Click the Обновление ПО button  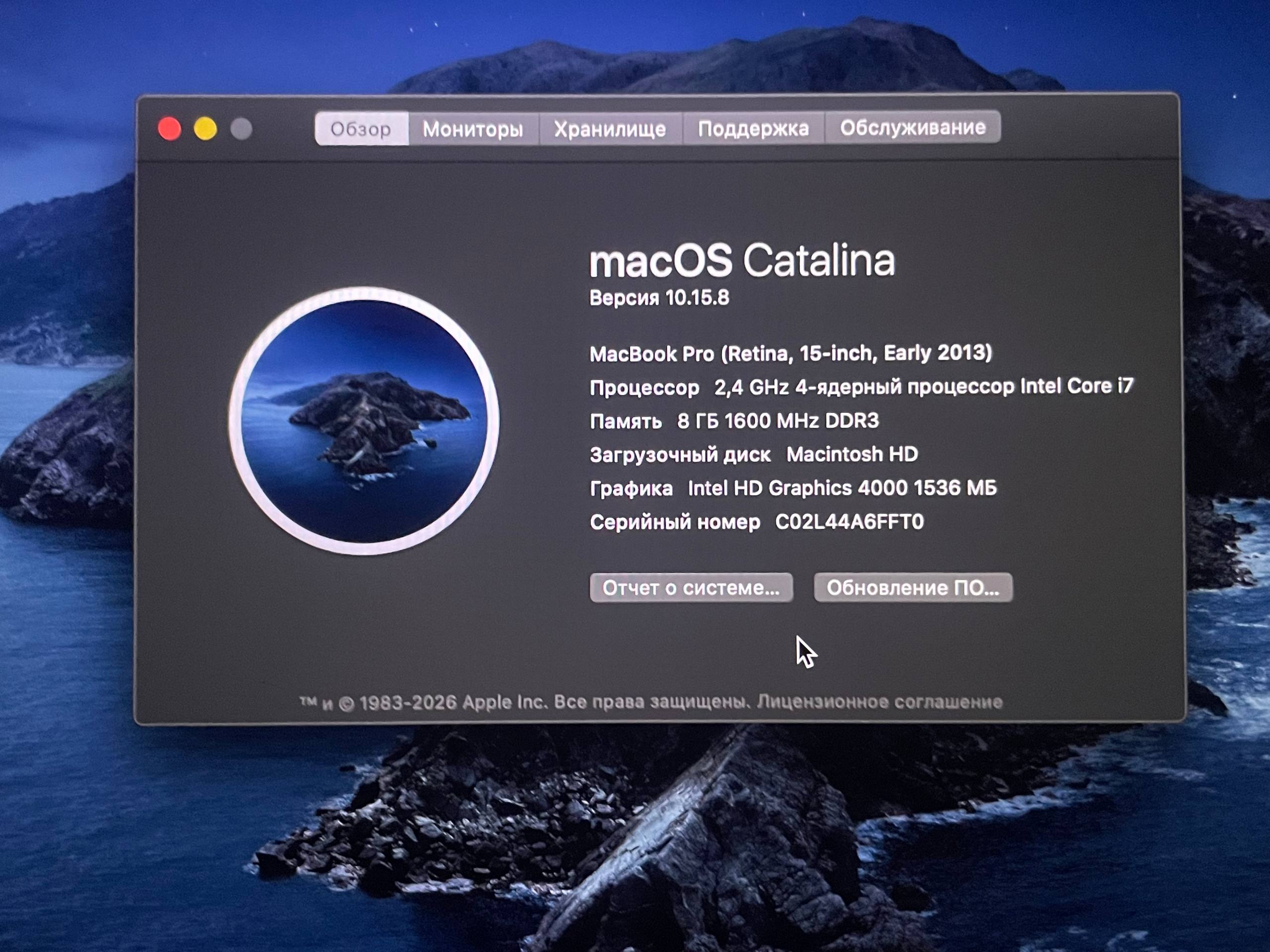pyautogui.click(x=913, y=588)
